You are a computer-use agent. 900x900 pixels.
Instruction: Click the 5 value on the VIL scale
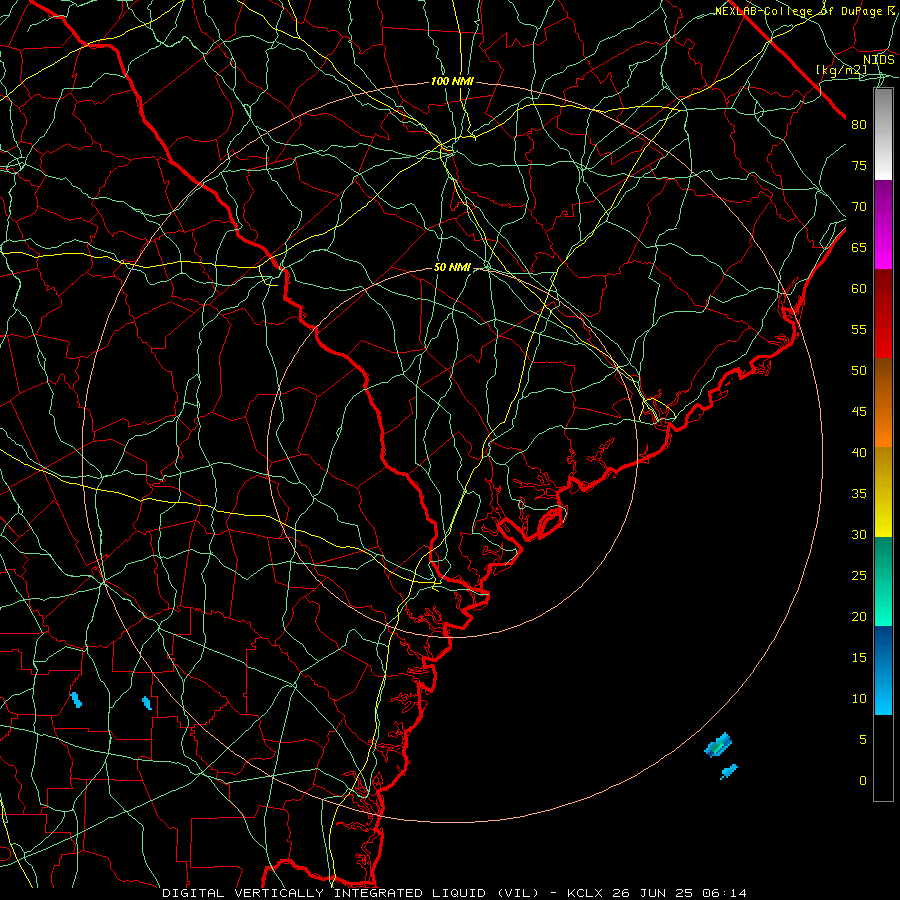(x=863, y=740)
